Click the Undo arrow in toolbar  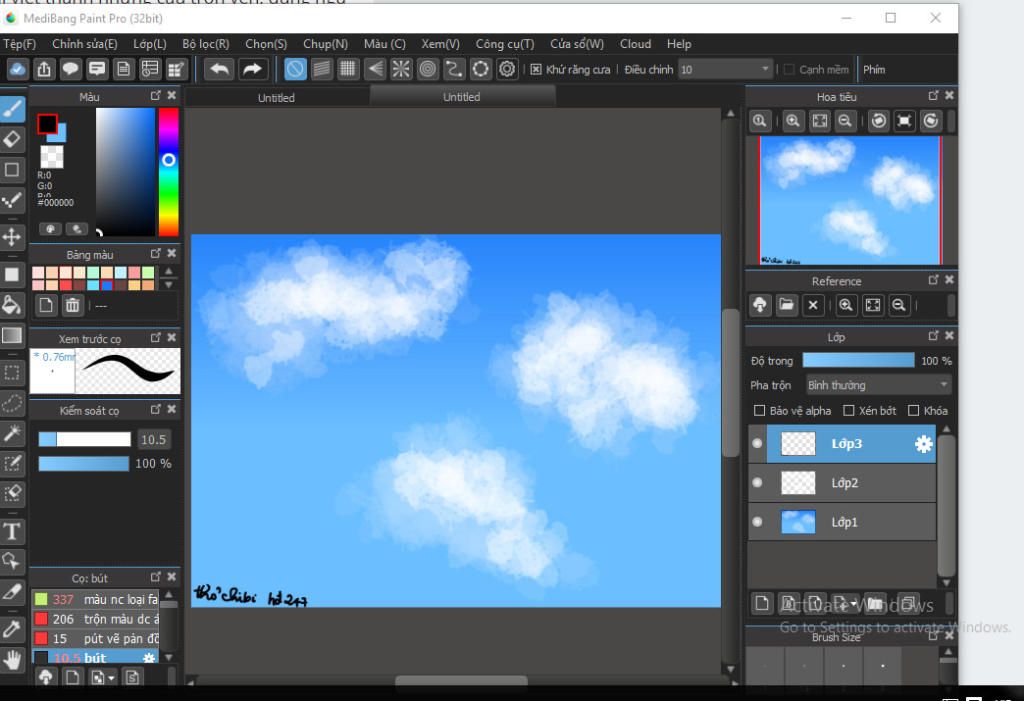click(219, 69)
